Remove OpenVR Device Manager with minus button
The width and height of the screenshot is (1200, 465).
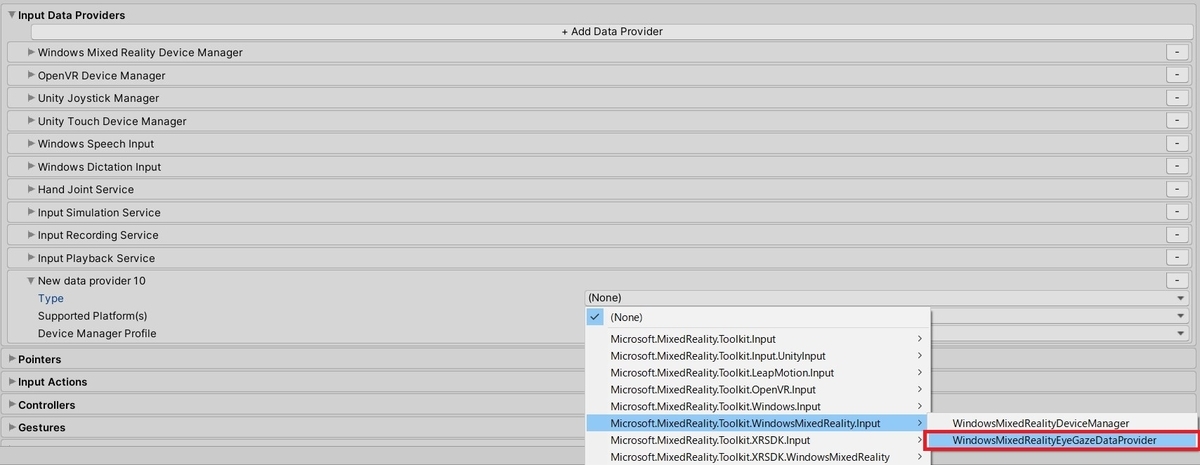pos(1178,75)
